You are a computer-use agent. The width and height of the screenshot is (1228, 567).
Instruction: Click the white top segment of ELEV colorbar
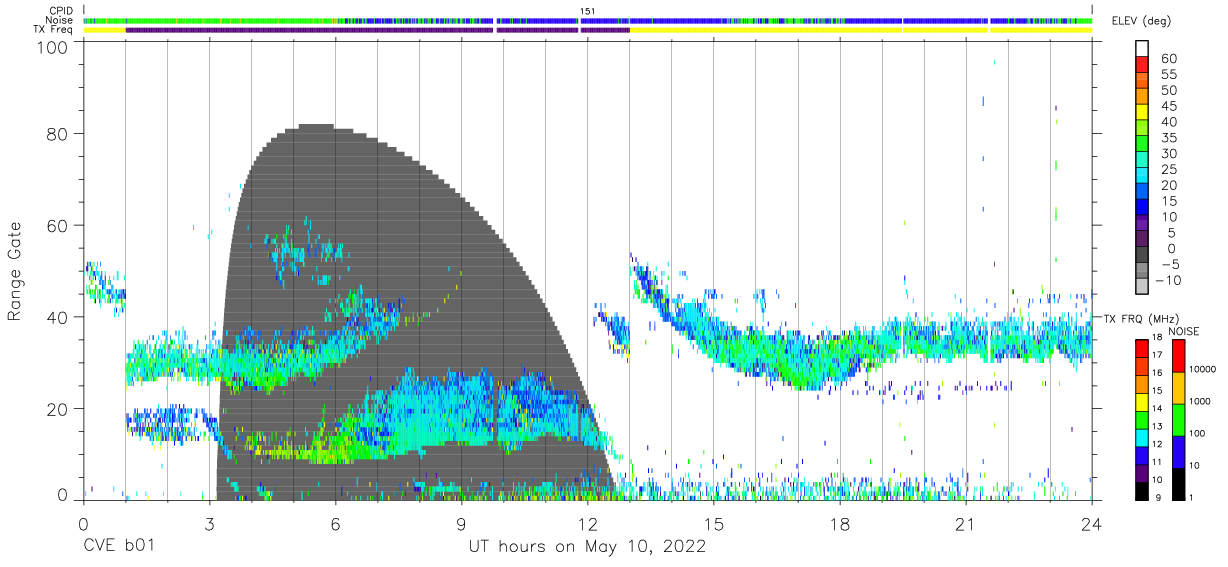[x=1142, y=49]
